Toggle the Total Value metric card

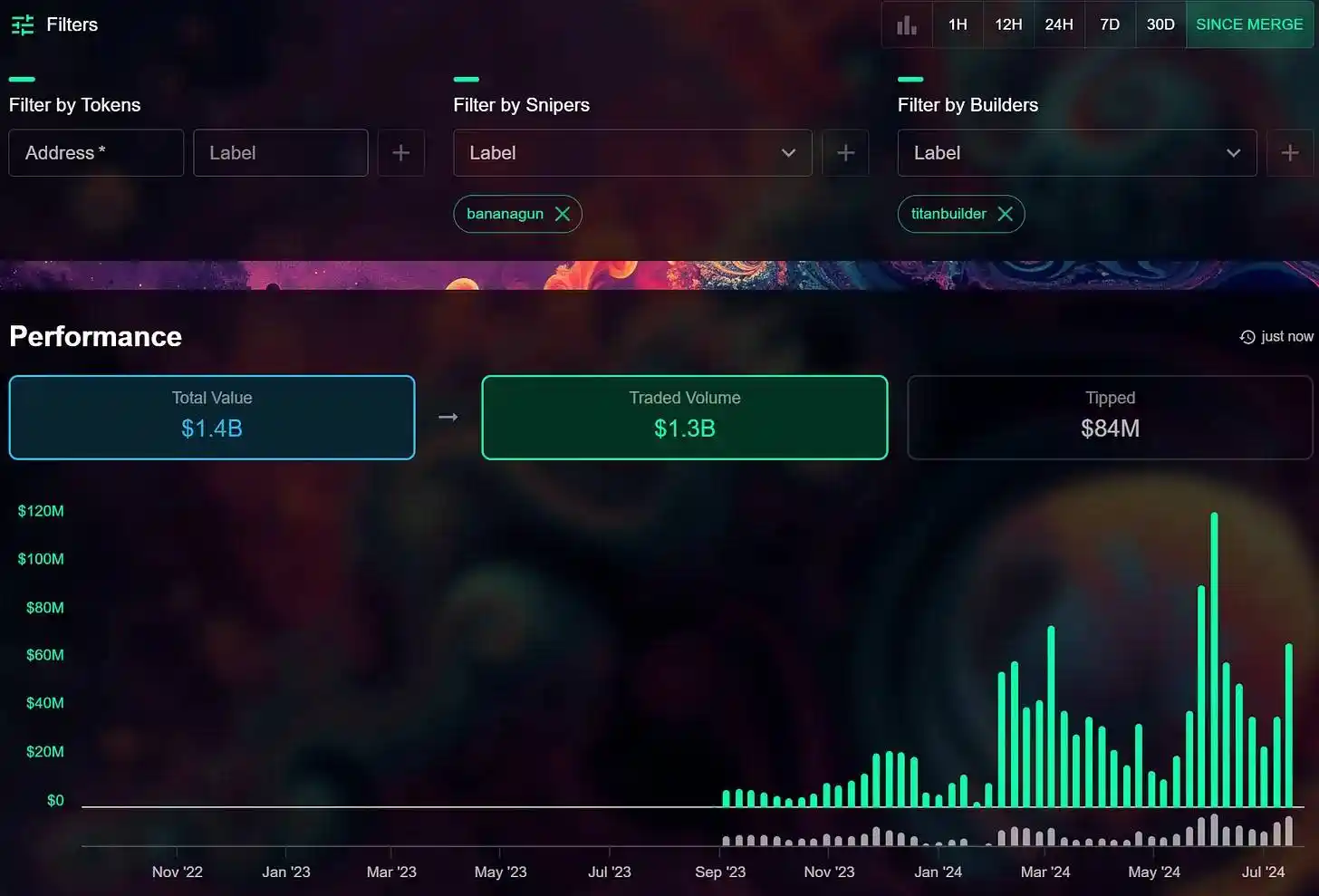point(212,417)
